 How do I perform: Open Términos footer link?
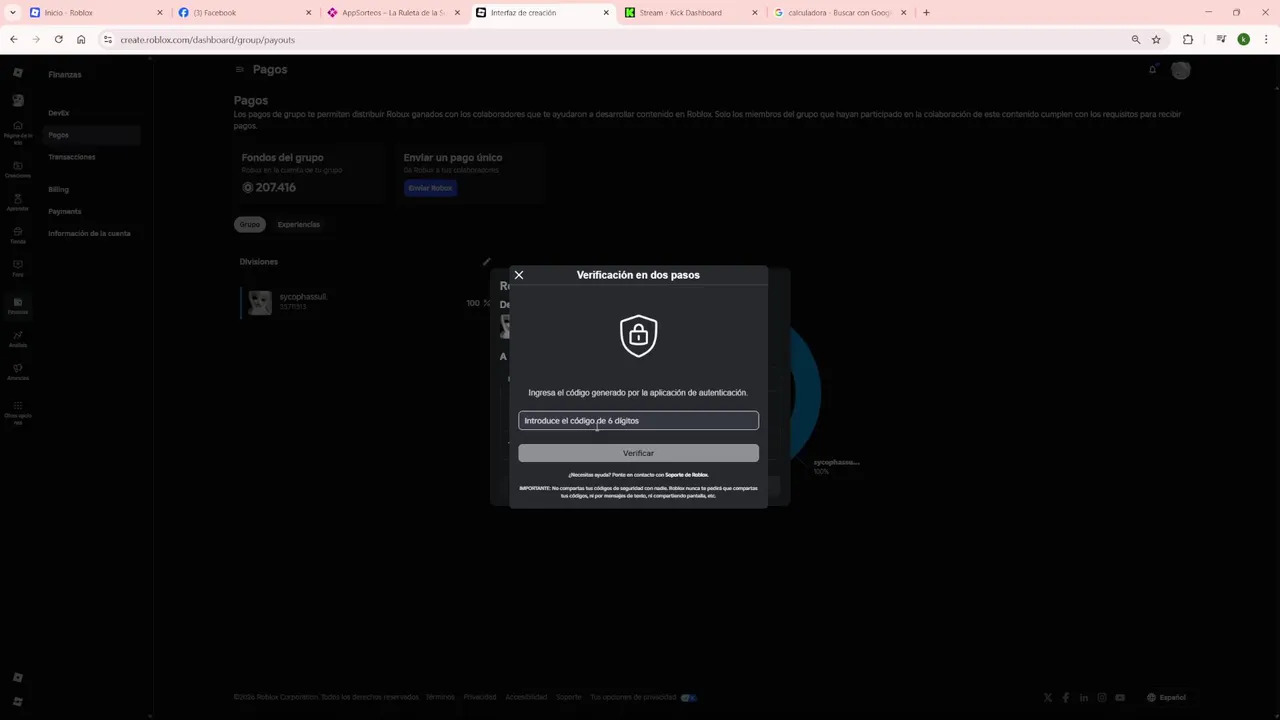point(440,697)
